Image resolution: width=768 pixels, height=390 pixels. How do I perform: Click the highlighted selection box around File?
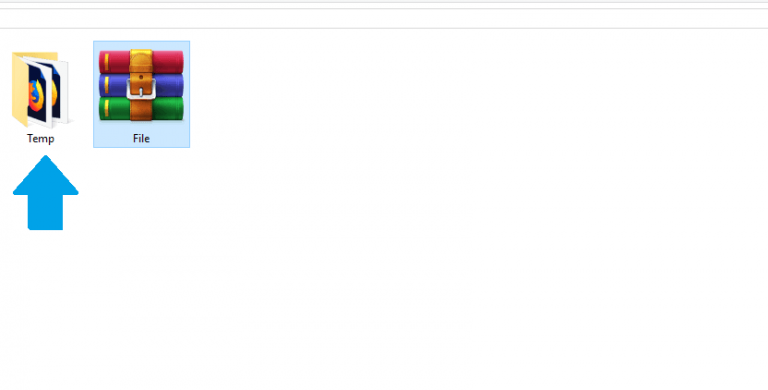pos(141,94)
